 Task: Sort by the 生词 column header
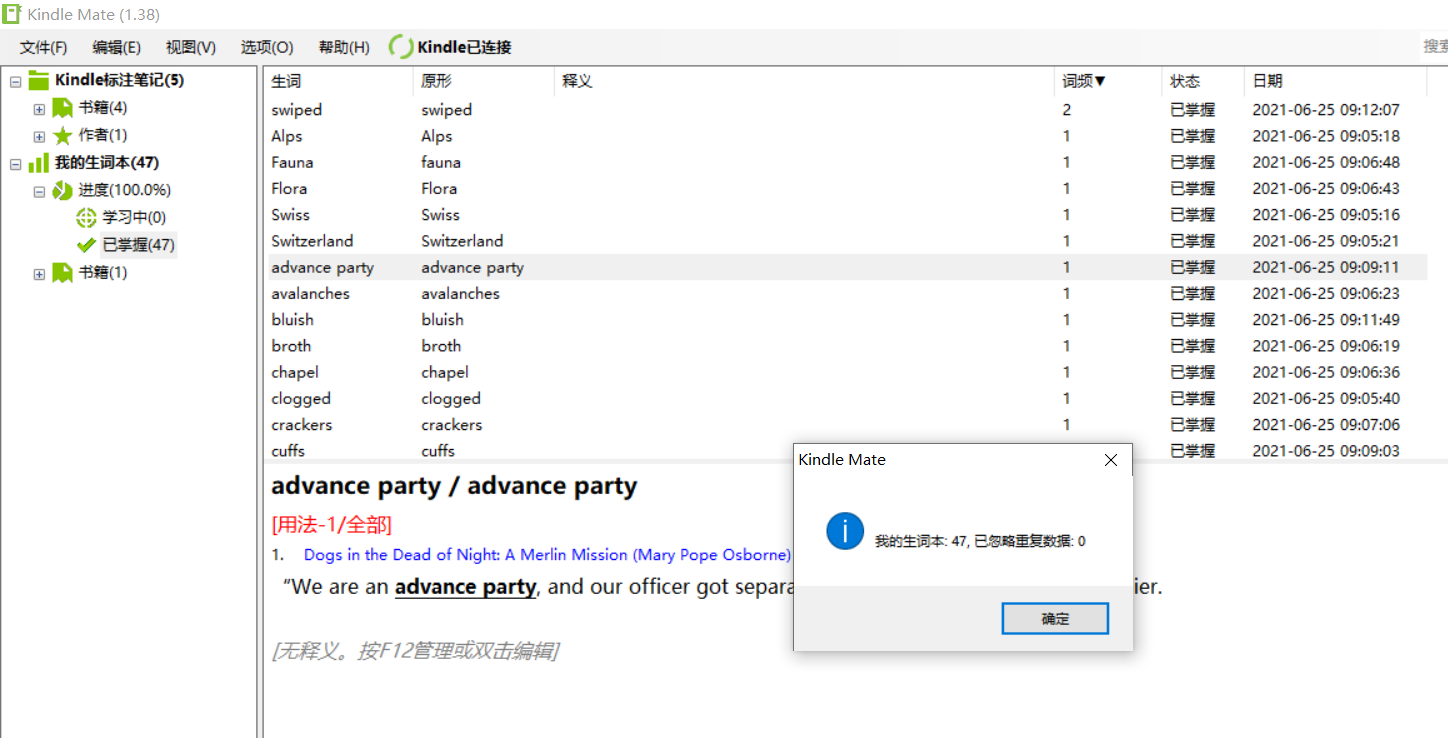pos(338,81)
